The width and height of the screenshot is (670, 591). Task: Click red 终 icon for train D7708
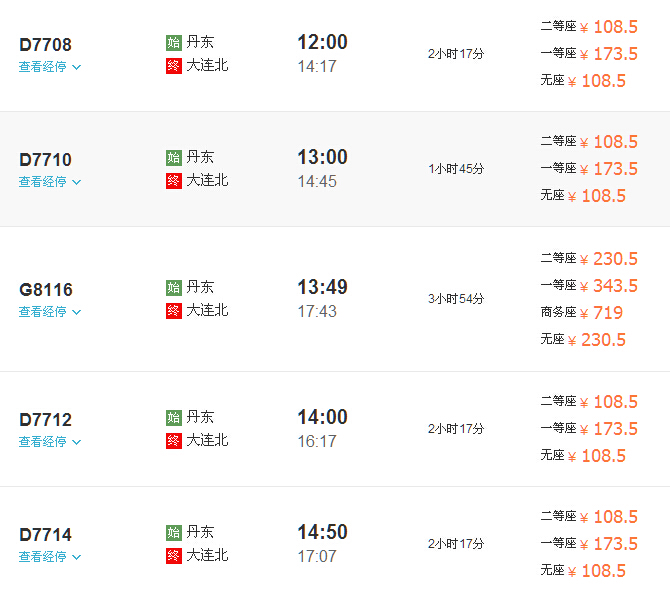point(174,66)
